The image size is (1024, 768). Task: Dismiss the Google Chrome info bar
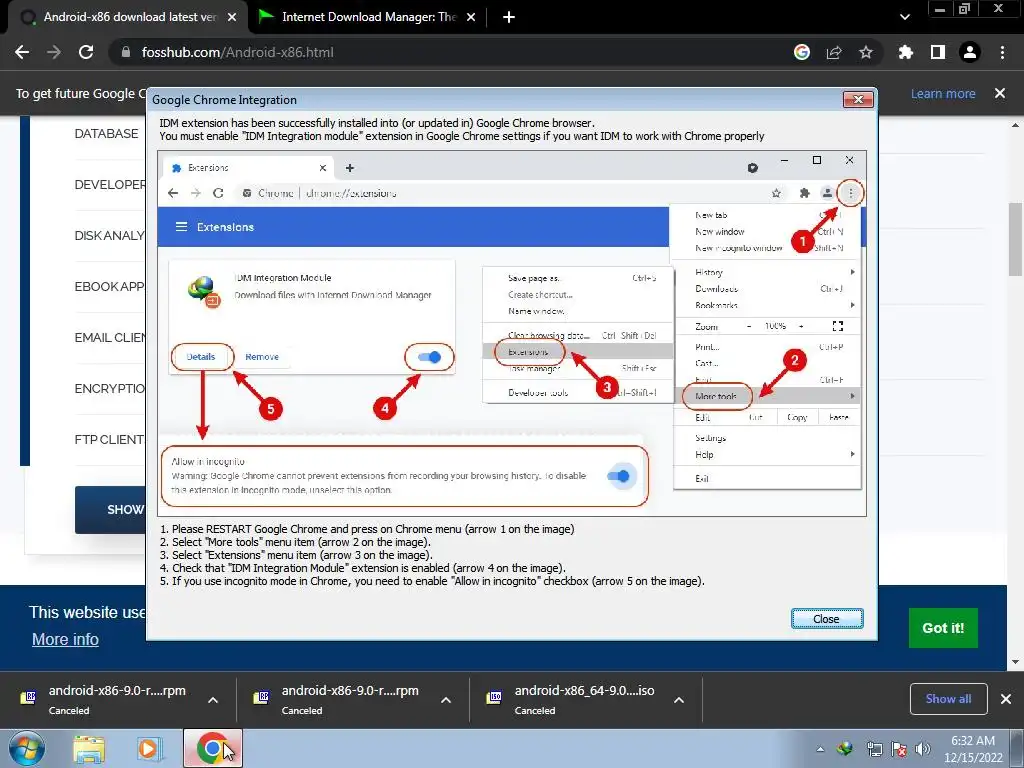(x=1000, y=93)
